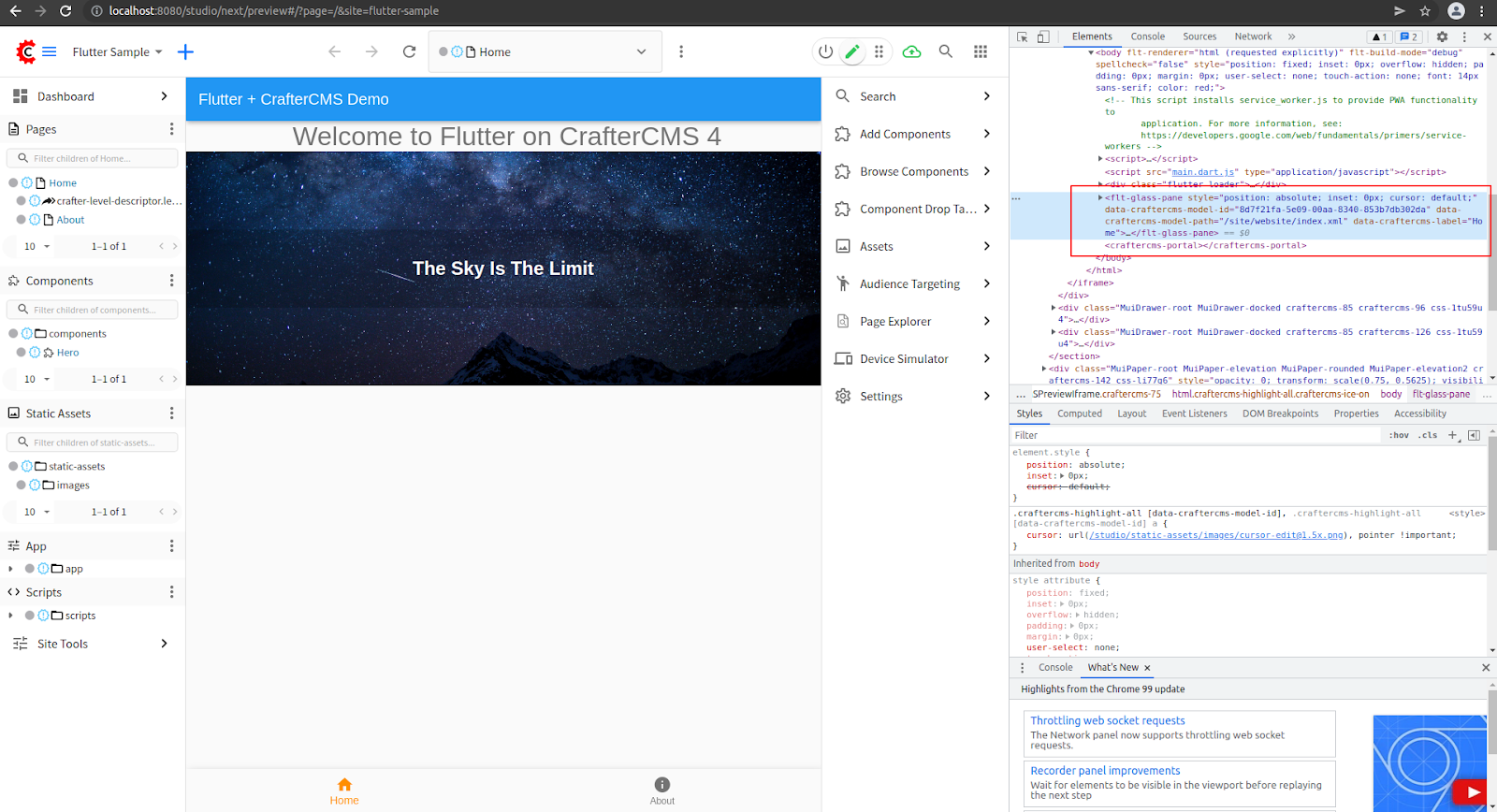Click the CrafterCMS logo icon
The width and height of the screenshot is (1497, 812).
pyautogui.click(x=26, y=52)
